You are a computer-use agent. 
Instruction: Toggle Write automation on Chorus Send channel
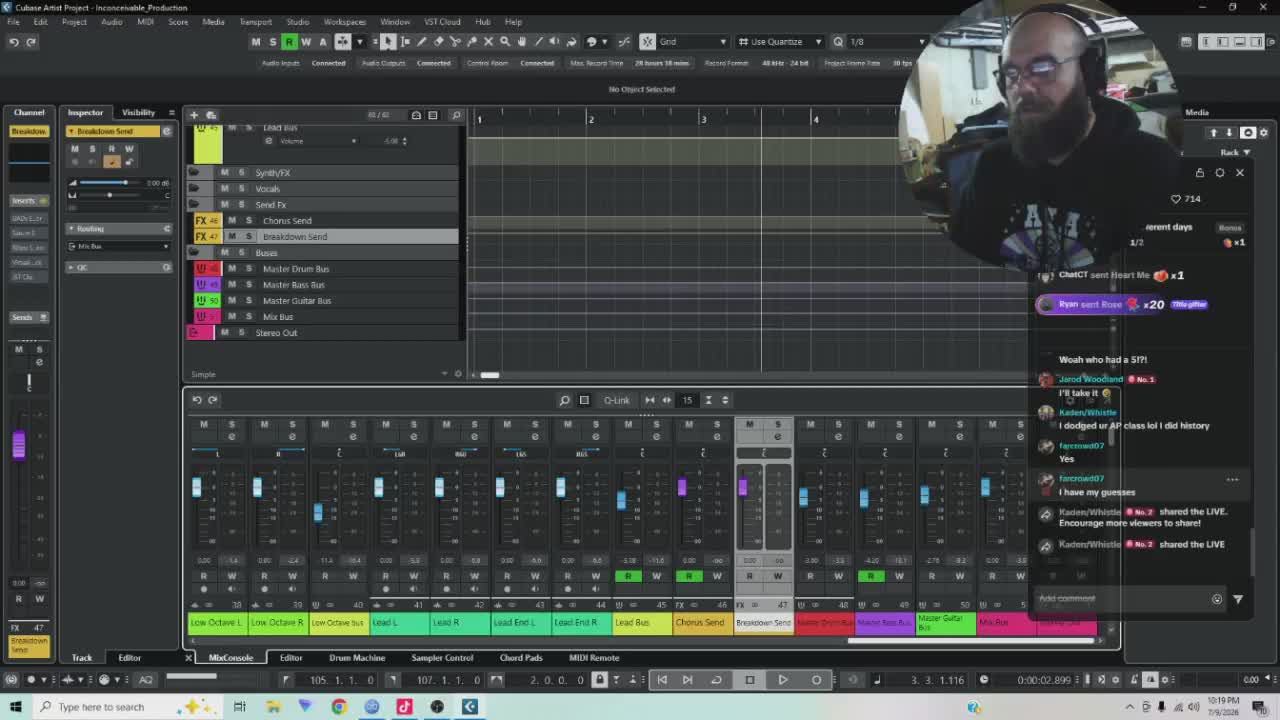point(716,576)
